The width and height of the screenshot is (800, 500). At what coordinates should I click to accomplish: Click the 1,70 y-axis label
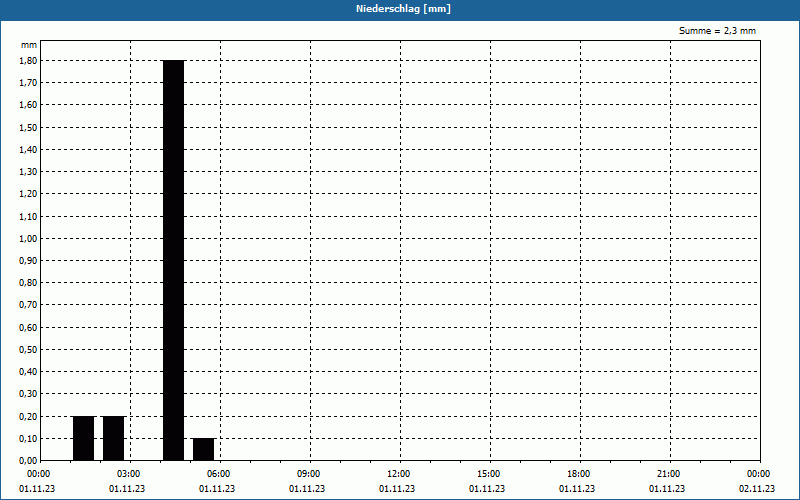coord(28,83)
